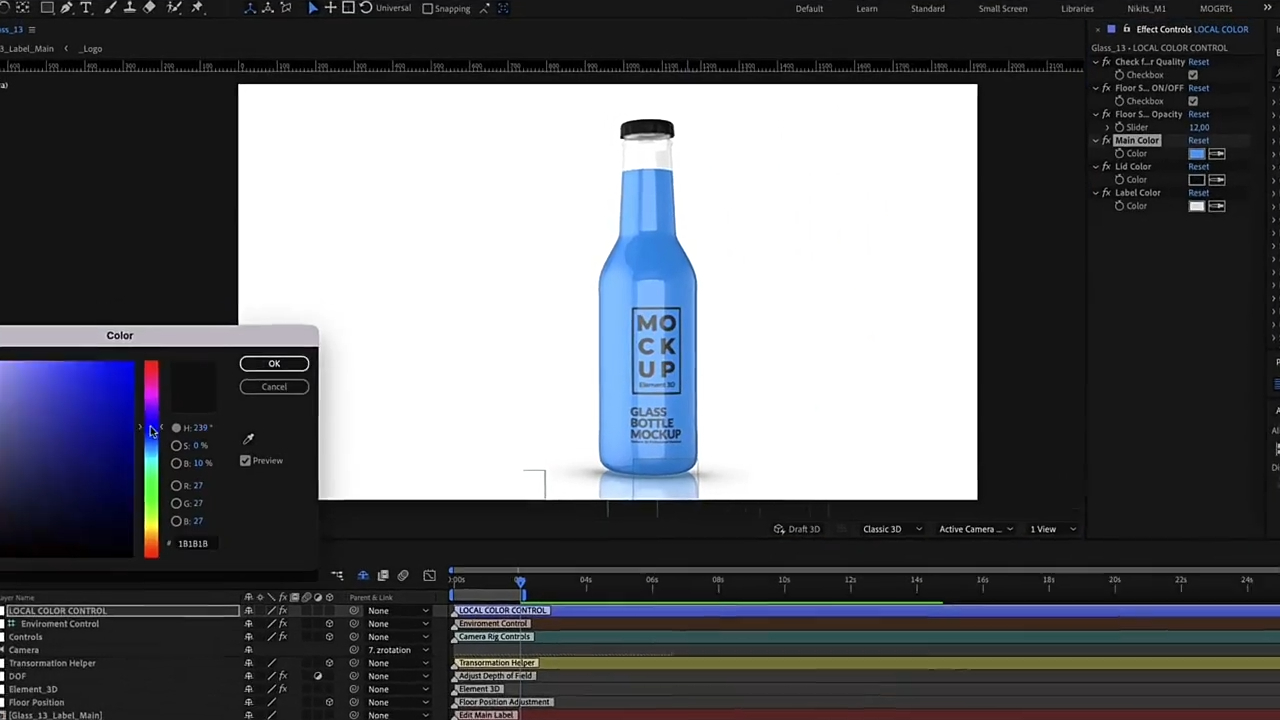Click the white Label Color swatch
Image resolution: width=1280 pixels, height=720 pixels.
[x=1196, y=206]
